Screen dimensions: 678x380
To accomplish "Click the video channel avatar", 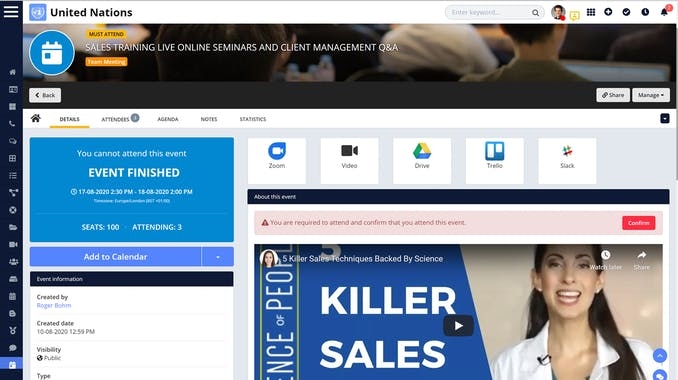I will [x=269, y=259].
